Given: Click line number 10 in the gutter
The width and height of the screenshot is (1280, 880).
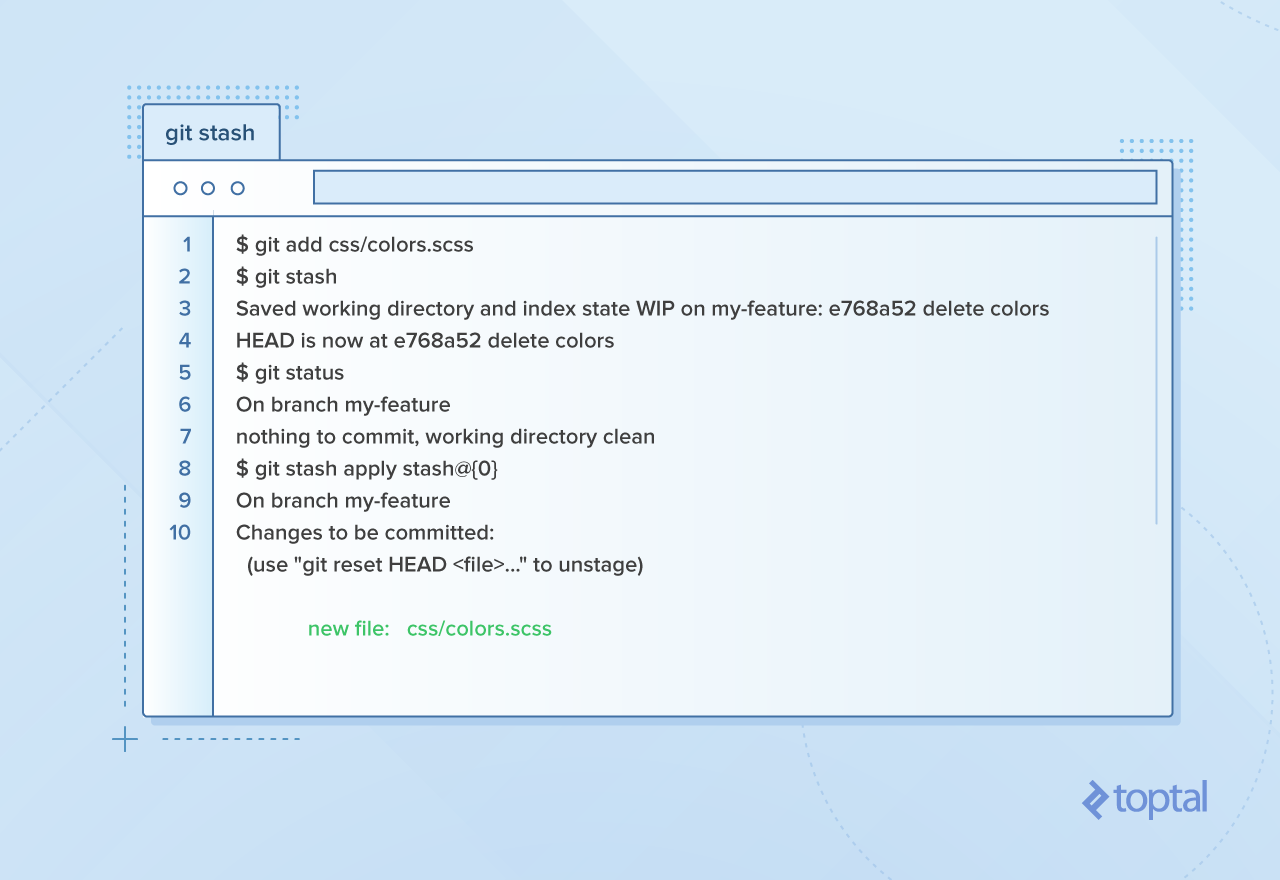Looking at the screenshot, I should pos(180,532).
